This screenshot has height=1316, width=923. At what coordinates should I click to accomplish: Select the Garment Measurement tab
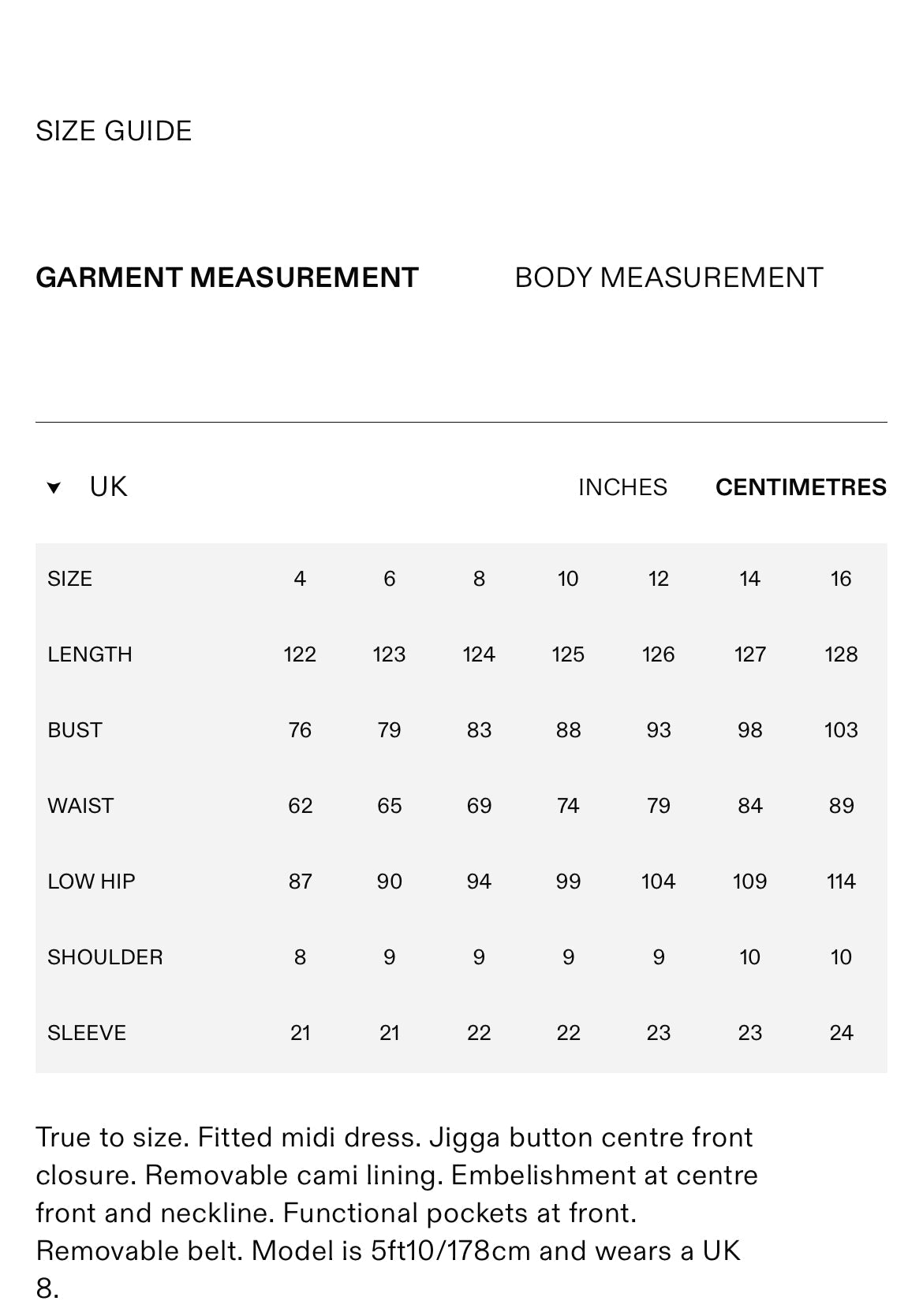(227, 278)
